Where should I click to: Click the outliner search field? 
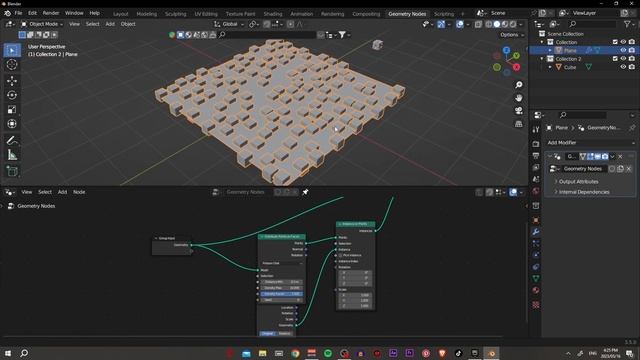(592, 24)
